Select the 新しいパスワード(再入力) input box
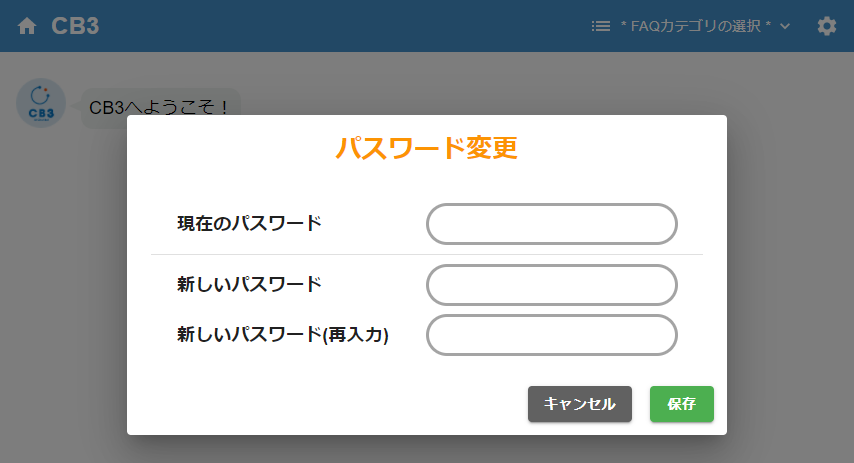 tap(552, 335)
